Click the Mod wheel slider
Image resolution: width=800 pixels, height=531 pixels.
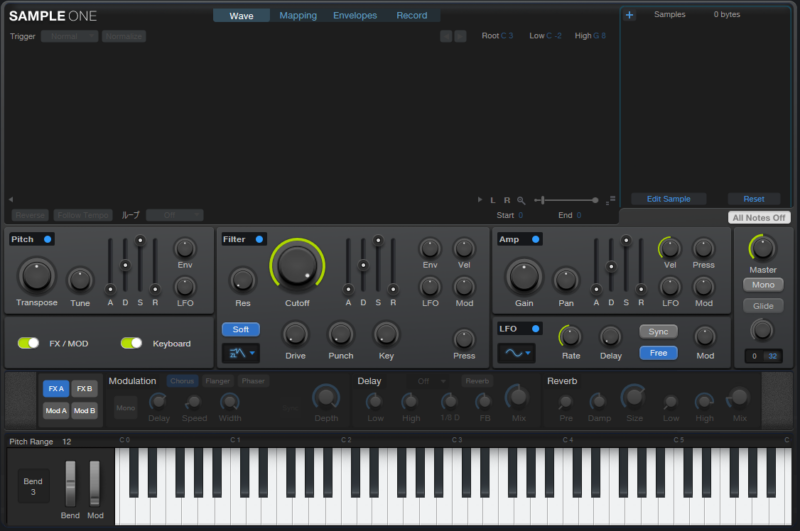click(x=95, y=484)
